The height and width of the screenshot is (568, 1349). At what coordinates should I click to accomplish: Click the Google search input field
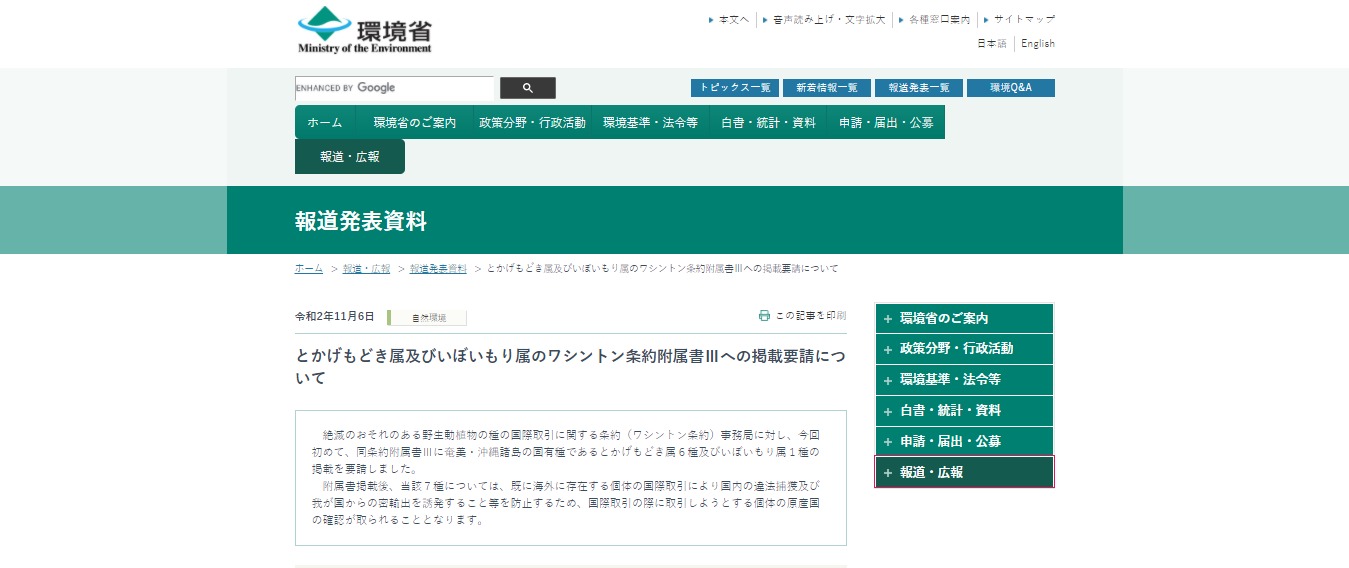coord(394,88)
